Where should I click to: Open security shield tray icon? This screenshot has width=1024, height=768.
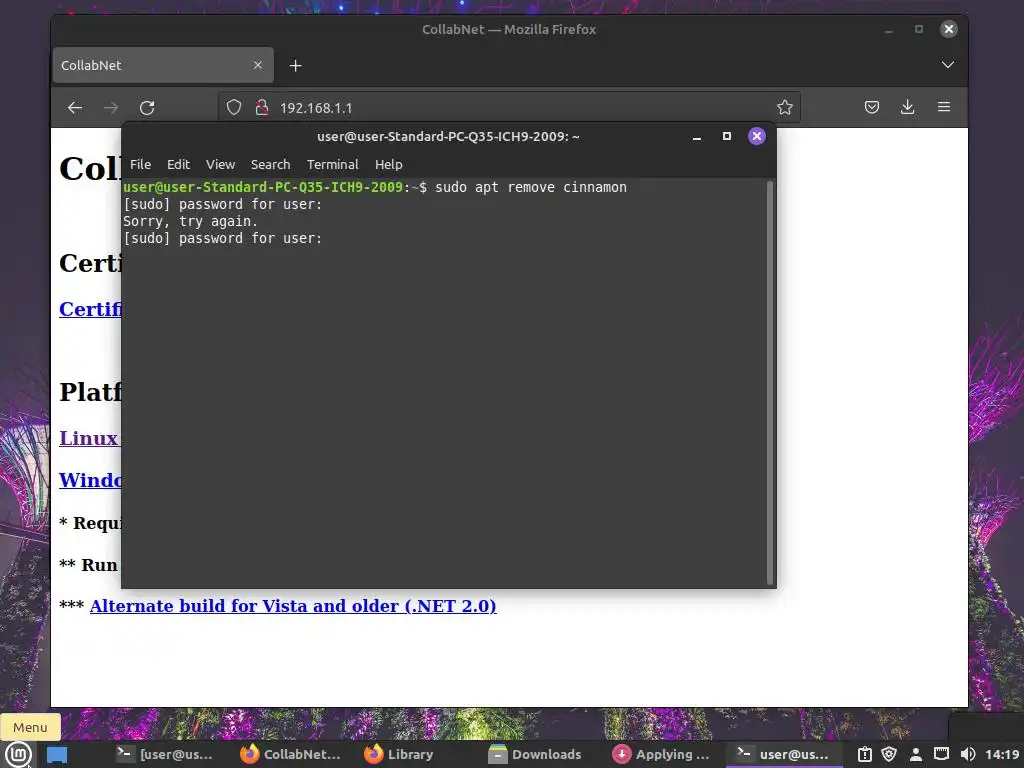point(889,754)
